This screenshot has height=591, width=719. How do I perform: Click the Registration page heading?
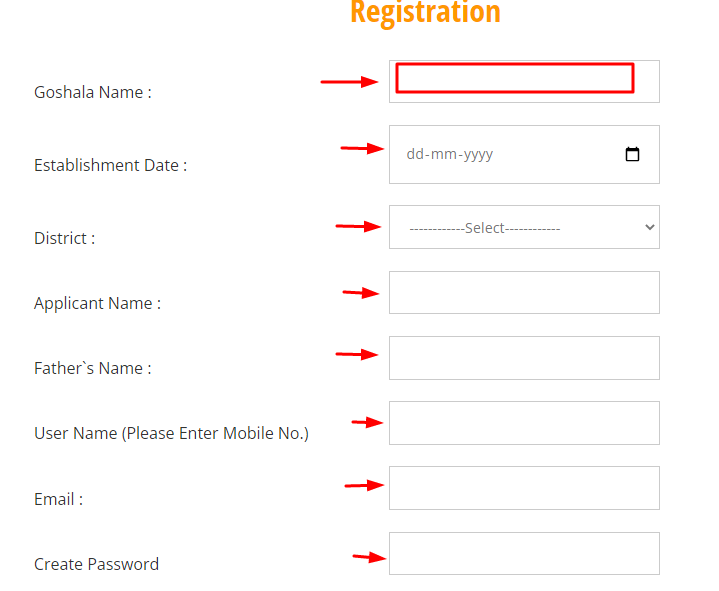click(x=425, y=13)
